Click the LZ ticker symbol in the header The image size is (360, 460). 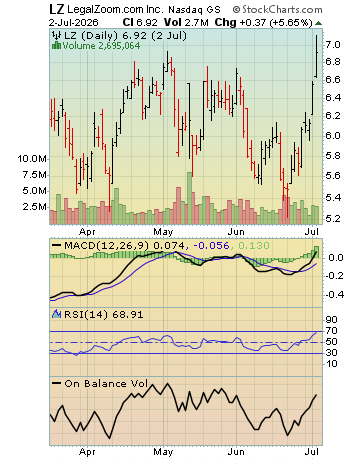tap(56, 10)
